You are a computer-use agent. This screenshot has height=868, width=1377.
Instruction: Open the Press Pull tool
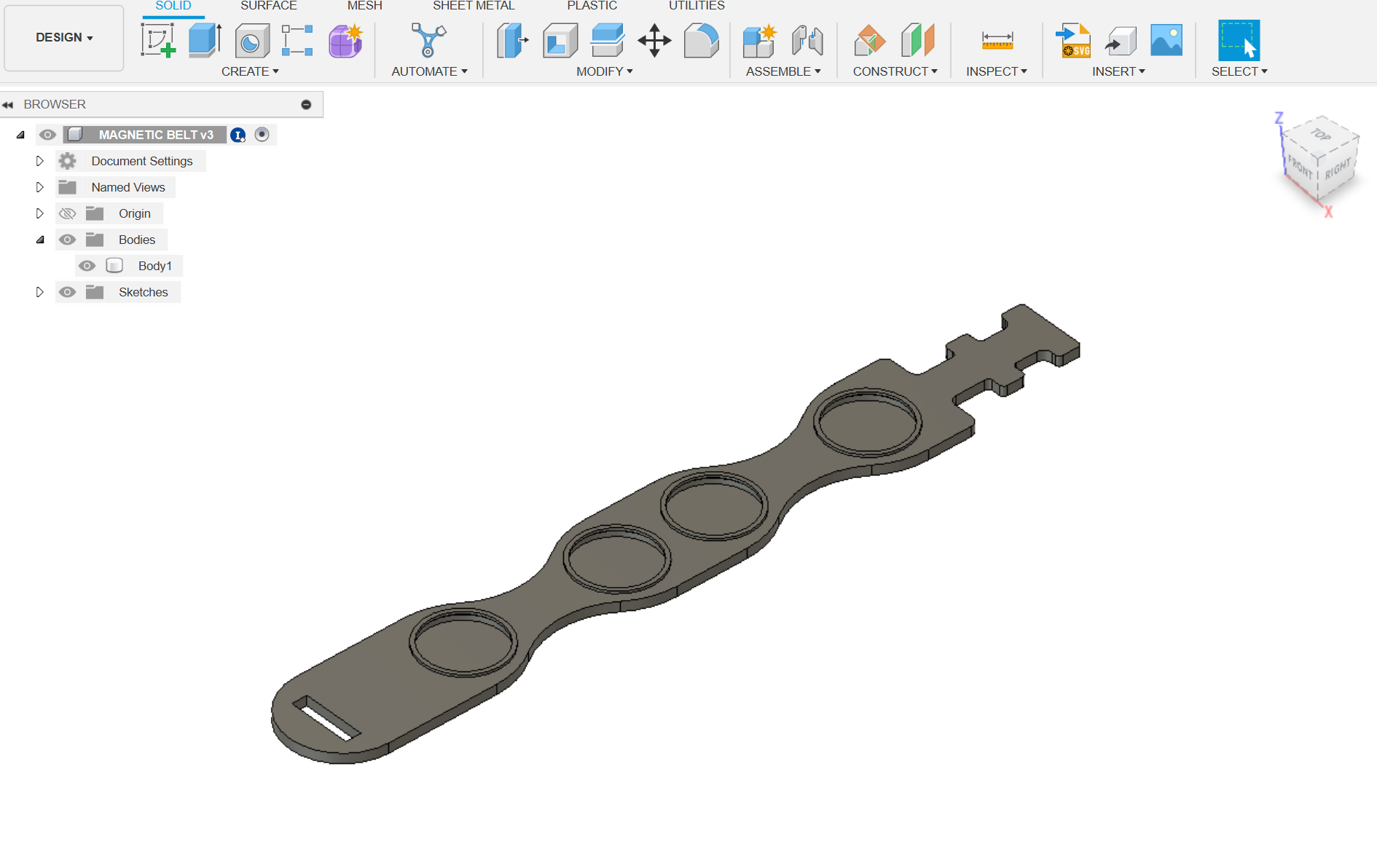tap(512, 40)
